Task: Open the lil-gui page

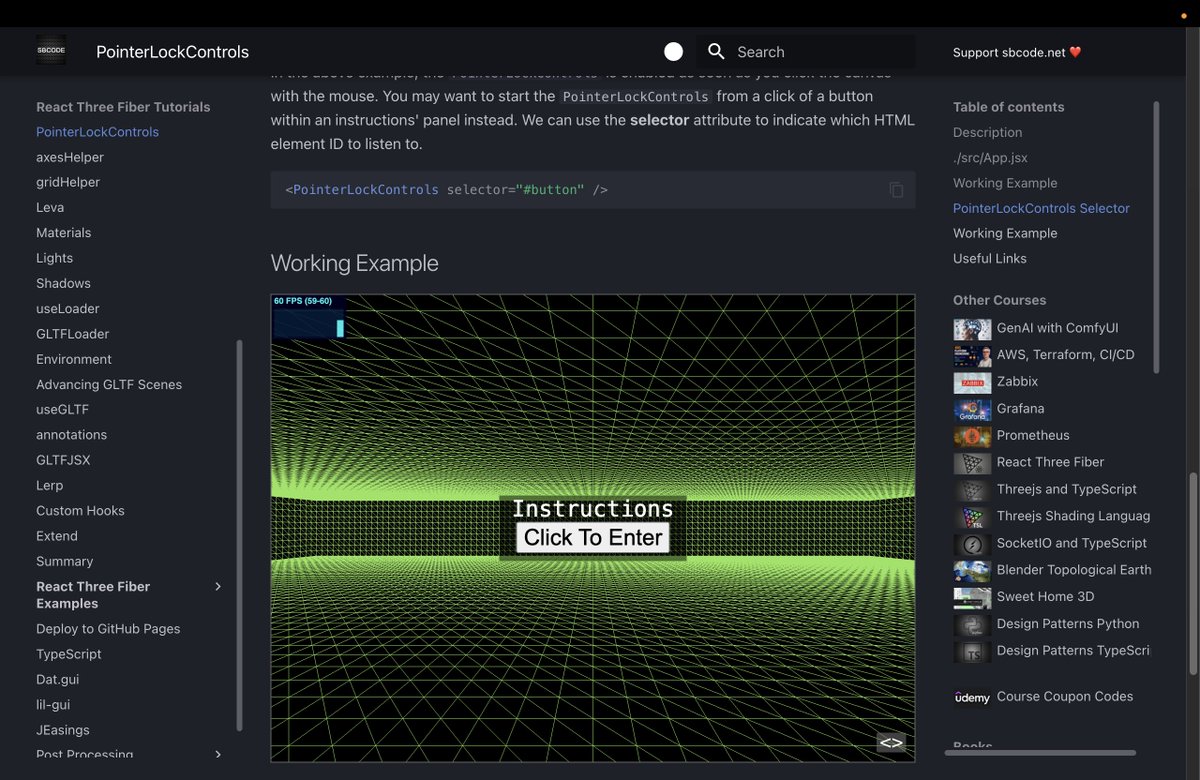Action: [53, 705]
